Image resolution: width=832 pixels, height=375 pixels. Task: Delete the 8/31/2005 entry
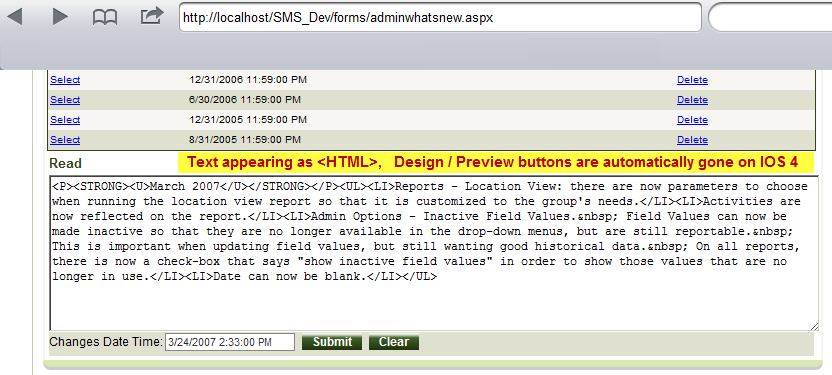coord(692,140)
